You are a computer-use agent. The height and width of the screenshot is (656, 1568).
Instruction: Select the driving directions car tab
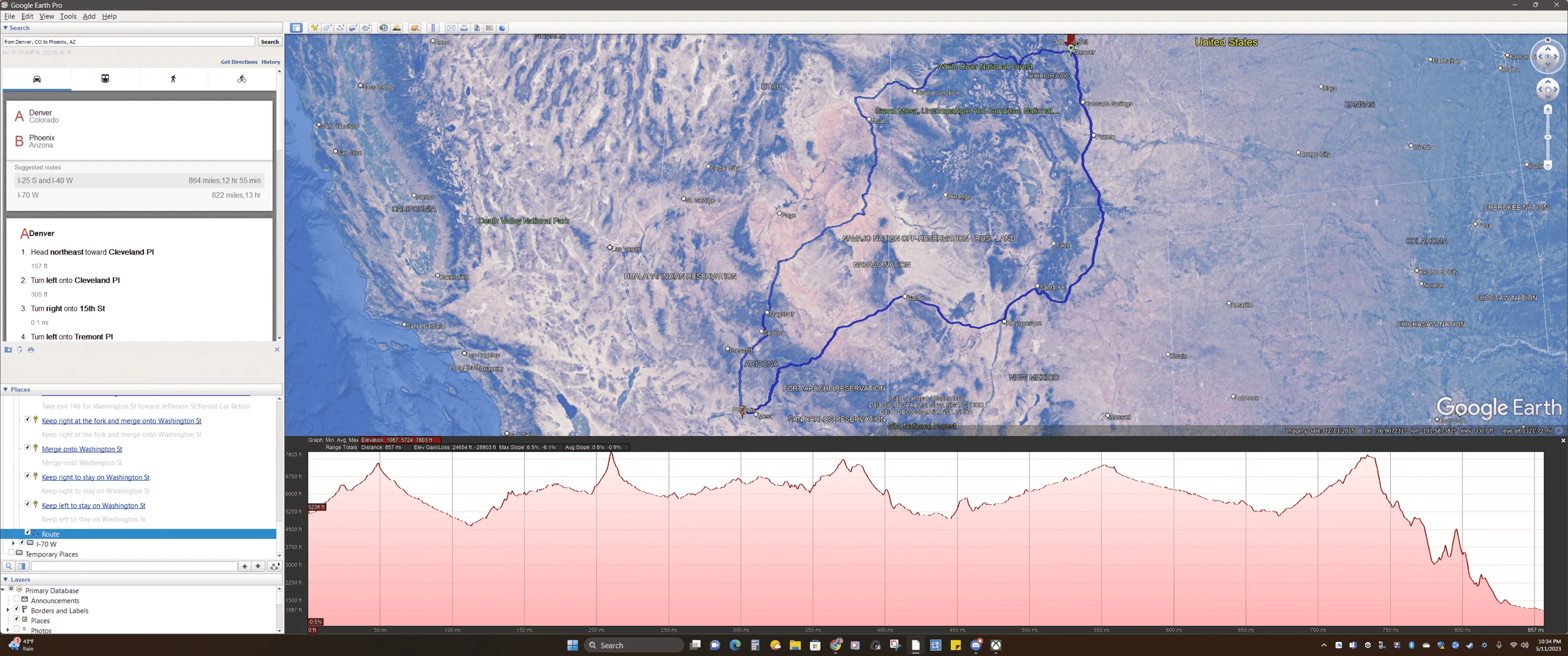[x=37, y=79]
